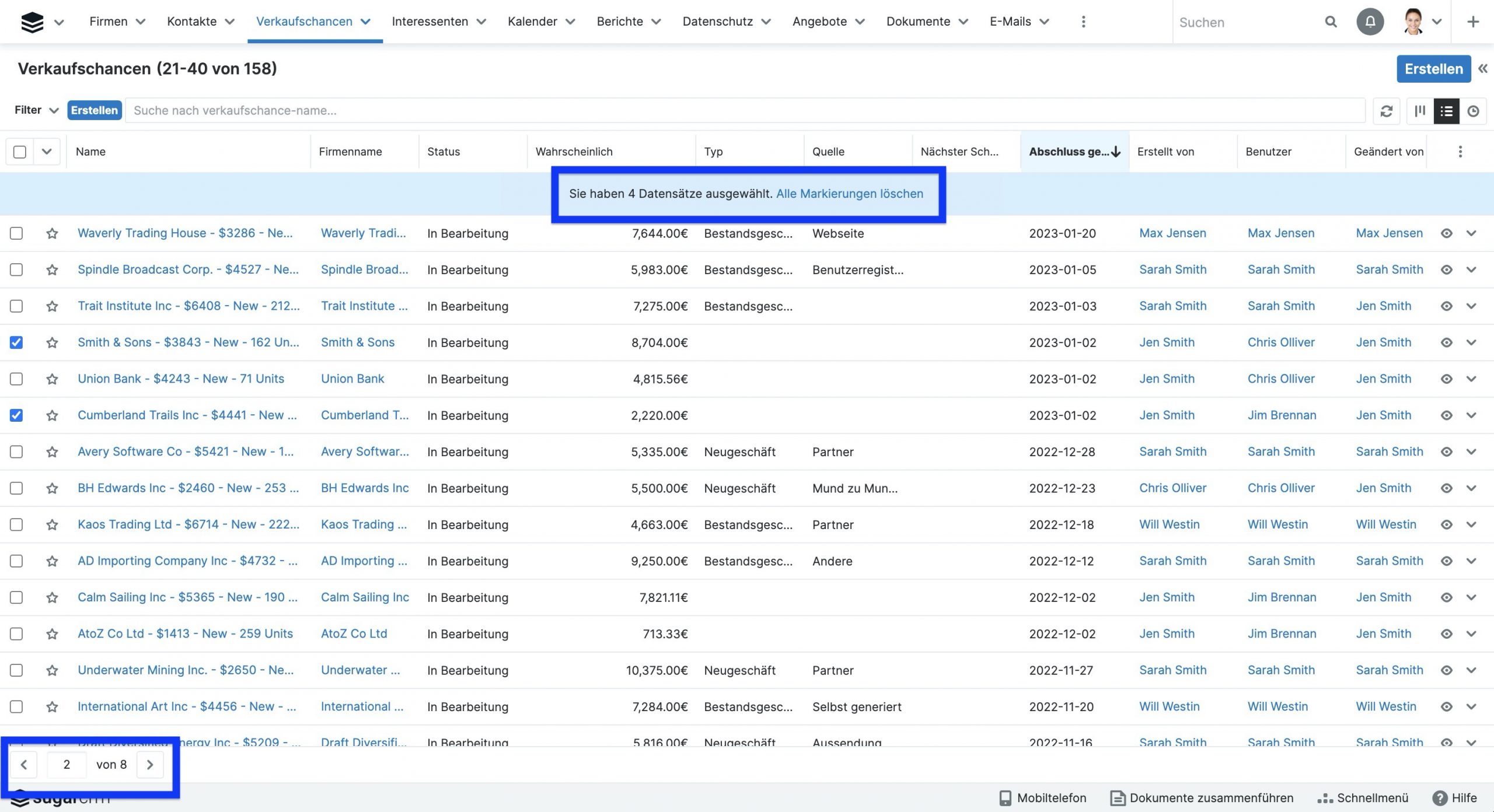1494x812 pixels.
Task: Favorite the Waverly Trading House star
Action: click(x=52, y=233)
